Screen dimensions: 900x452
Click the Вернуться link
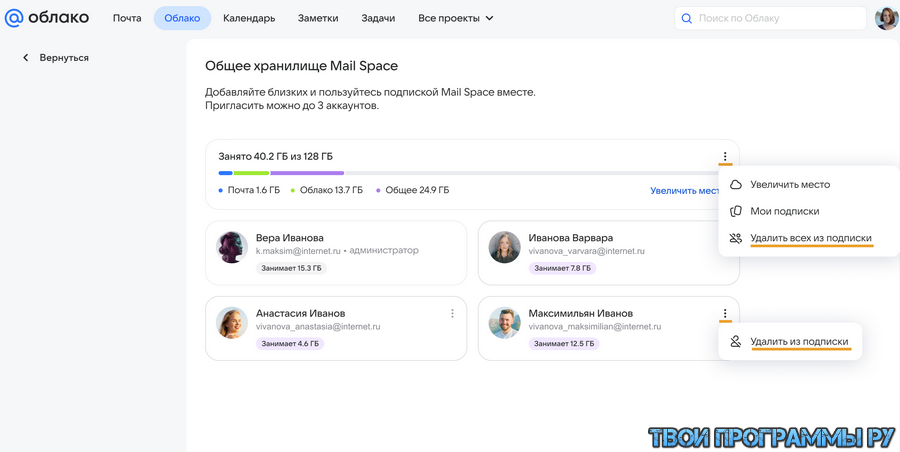tap(64, 58)
